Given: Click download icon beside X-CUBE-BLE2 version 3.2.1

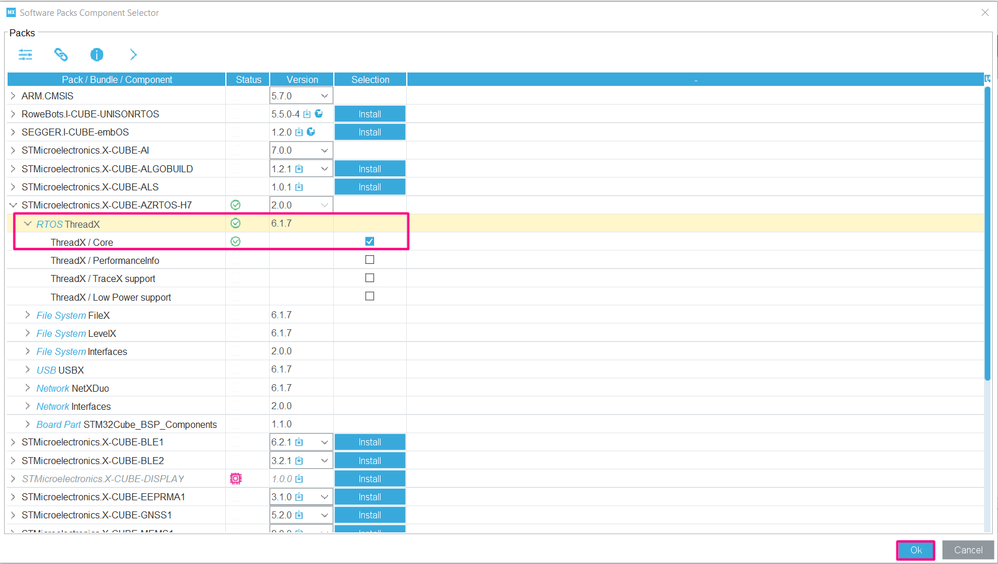Looking at the screenshot, I should coord(299,460).
